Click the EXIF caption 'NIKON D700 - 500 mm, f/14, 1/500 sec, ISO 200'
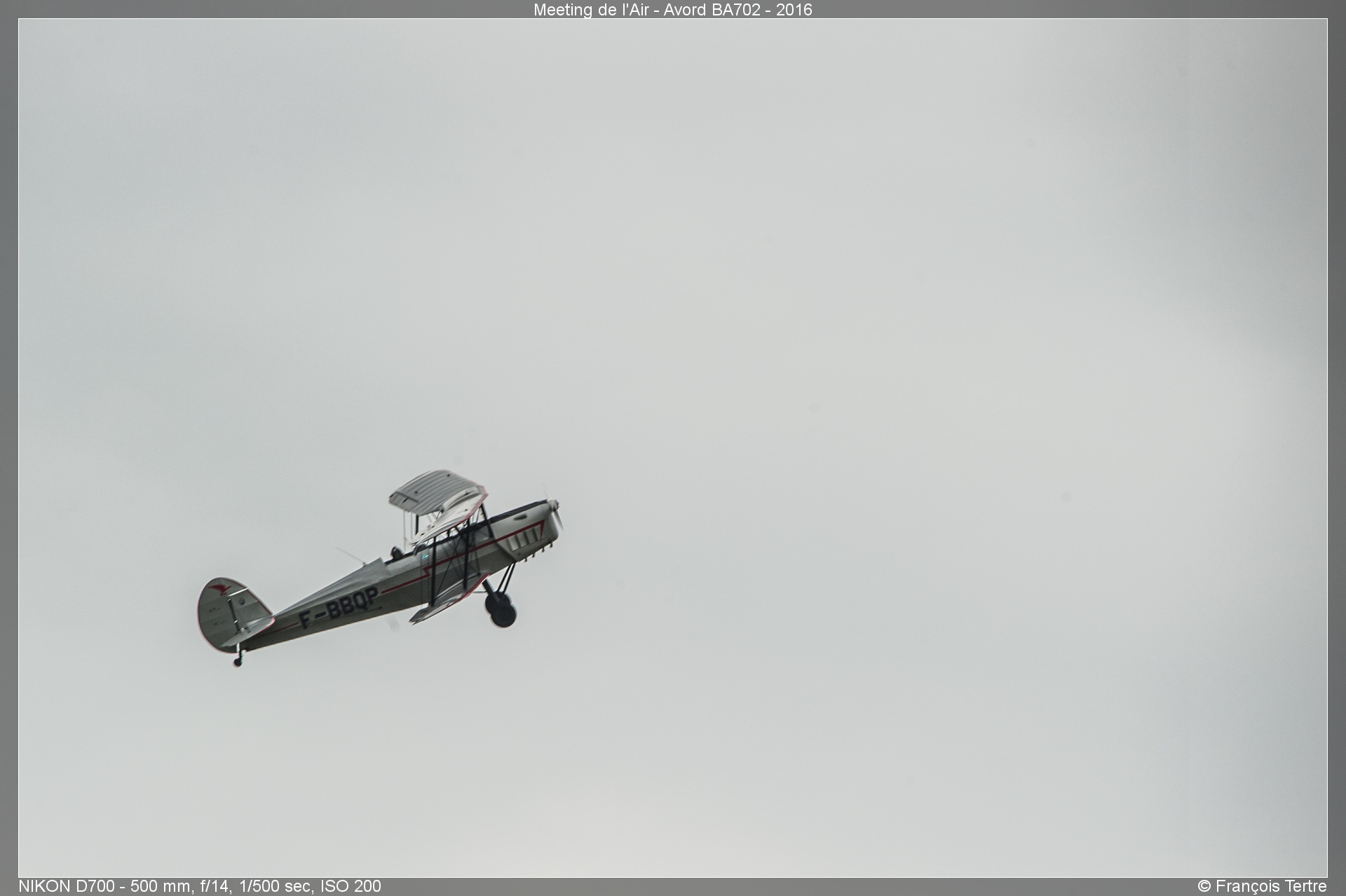This screenshot has height=896, width=1346. coord(200,886)
